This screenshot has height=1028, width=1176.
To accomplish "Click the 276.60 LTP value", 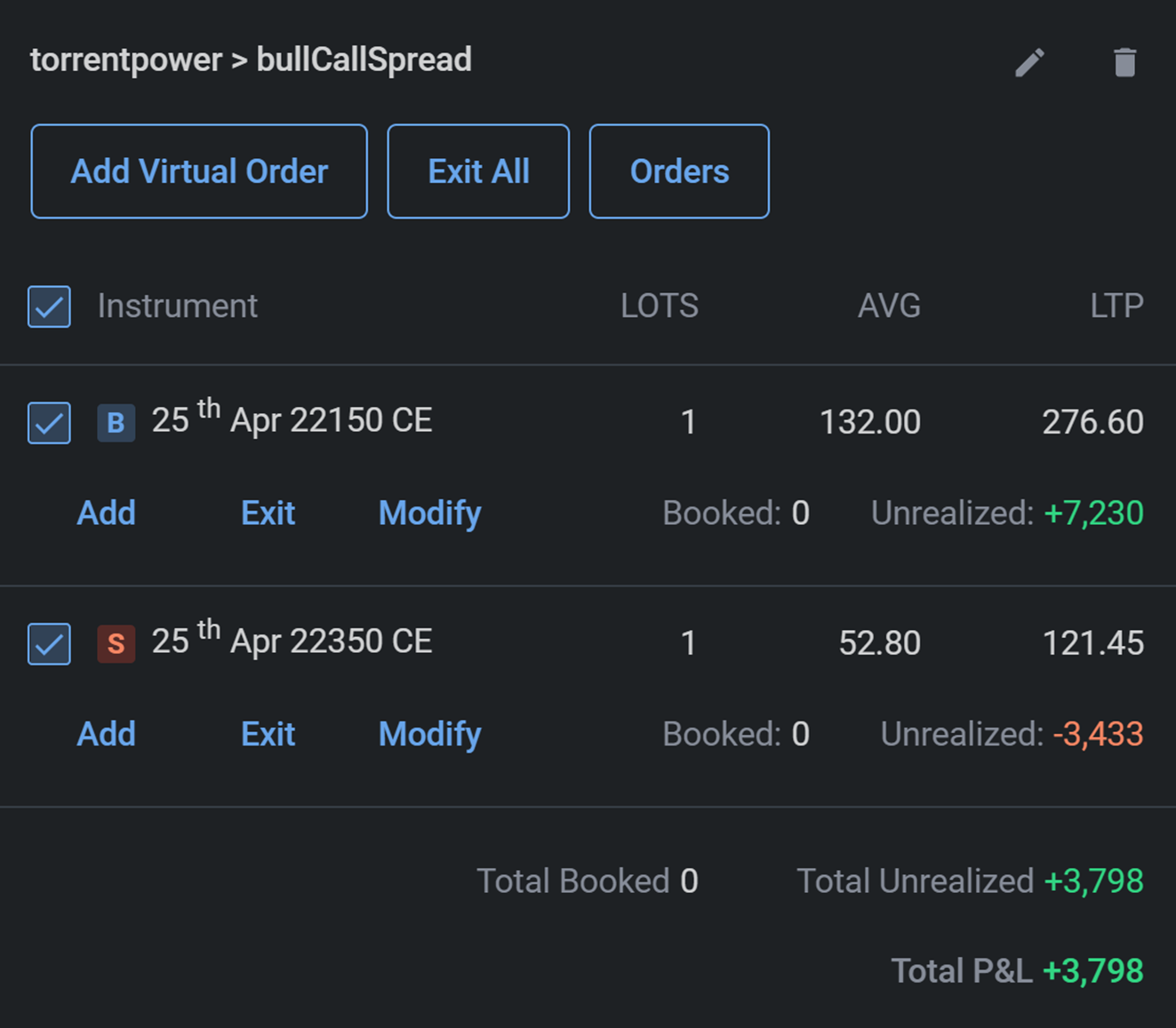I will coord(1092,422).
